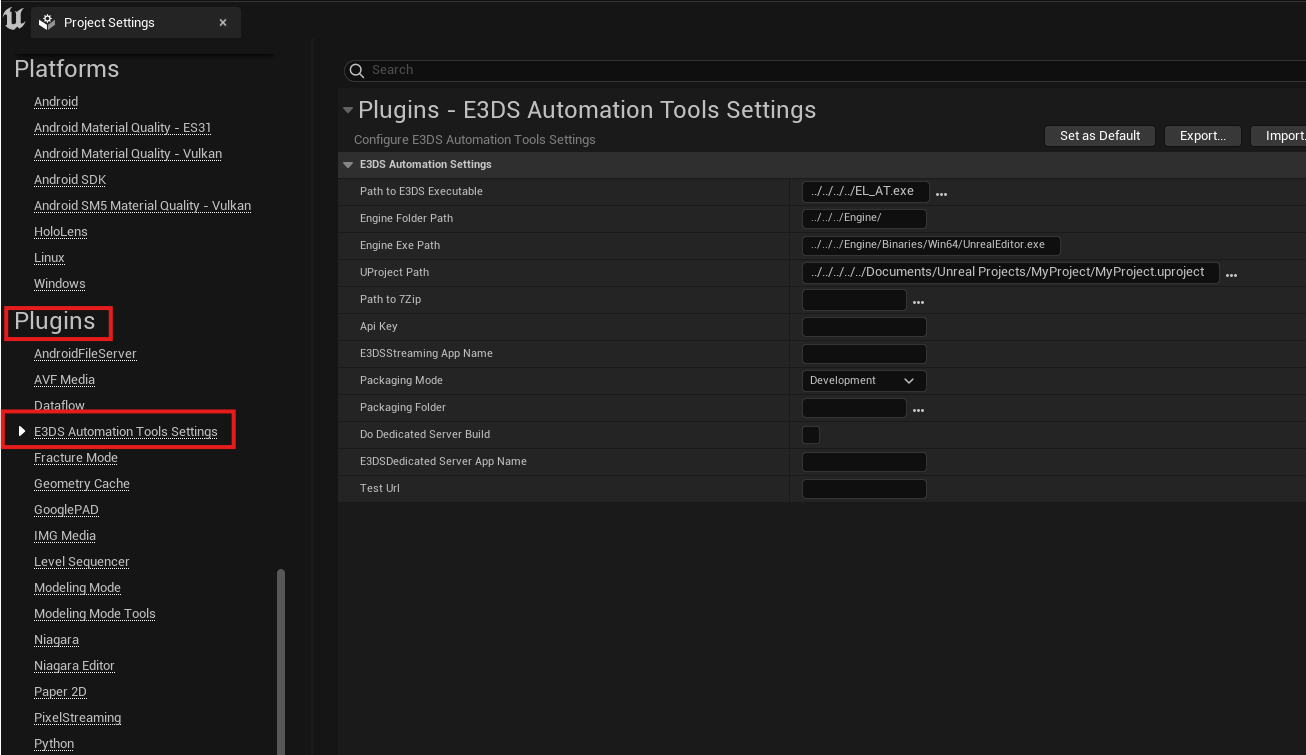Click the Packaging Folder input field

point(854,407)
